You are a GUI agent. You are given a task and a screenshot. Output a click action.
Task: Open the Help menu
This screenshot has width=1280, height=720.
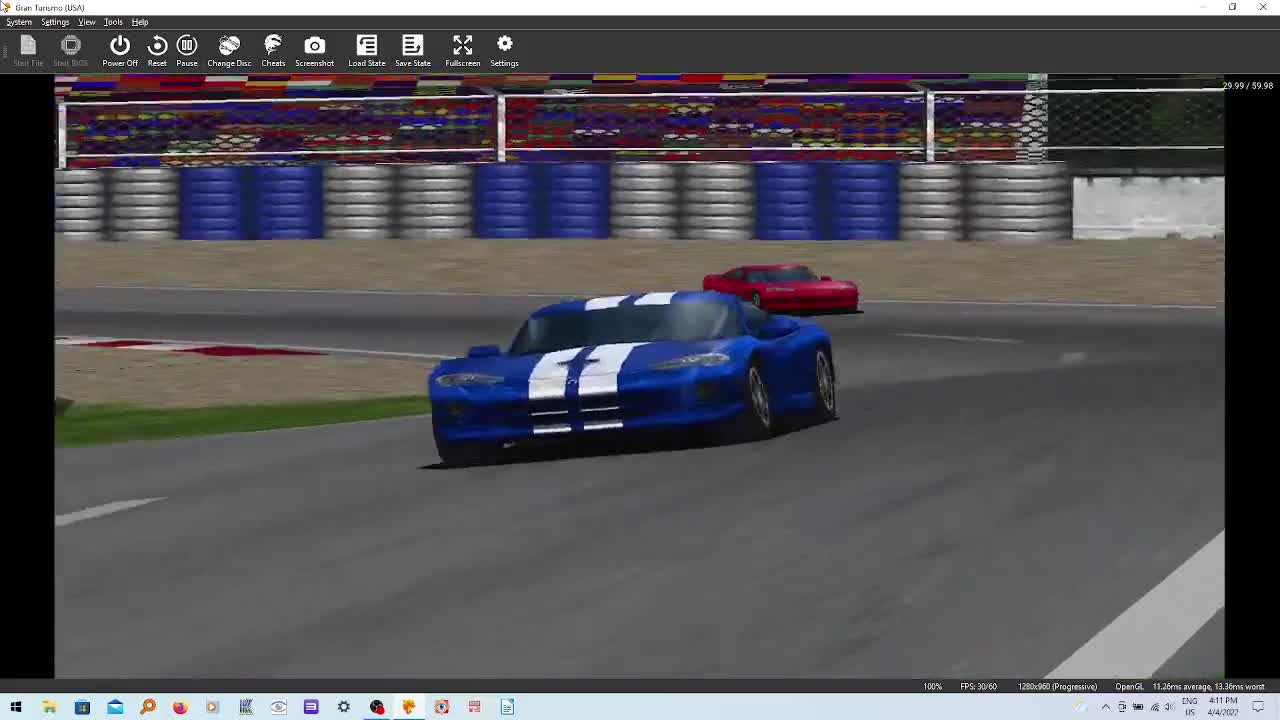[x=140, y=22]
